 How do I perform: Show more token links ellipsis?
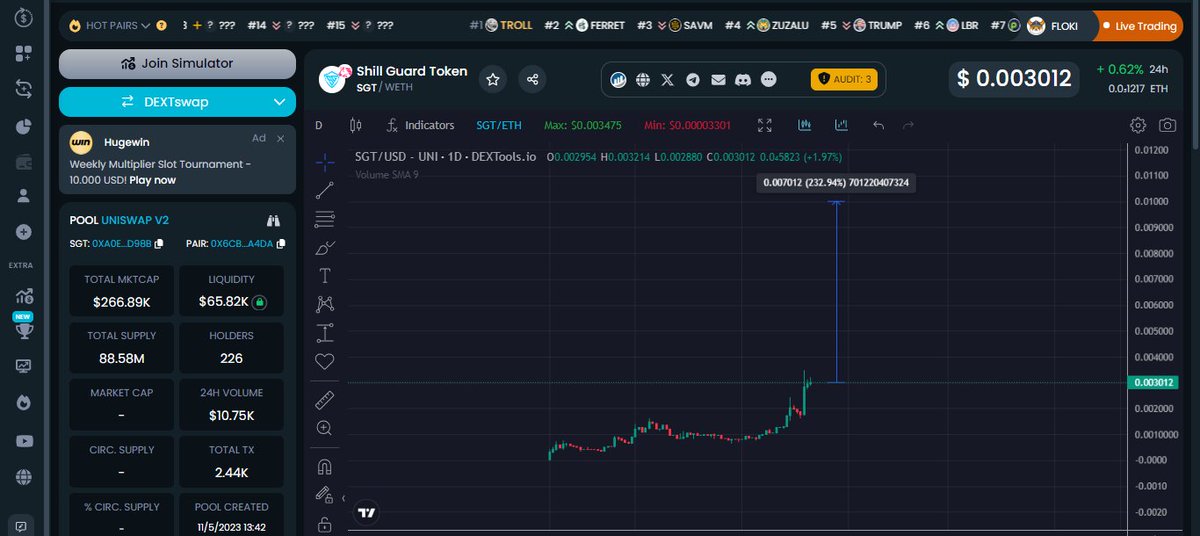click(x=768, y=79)
